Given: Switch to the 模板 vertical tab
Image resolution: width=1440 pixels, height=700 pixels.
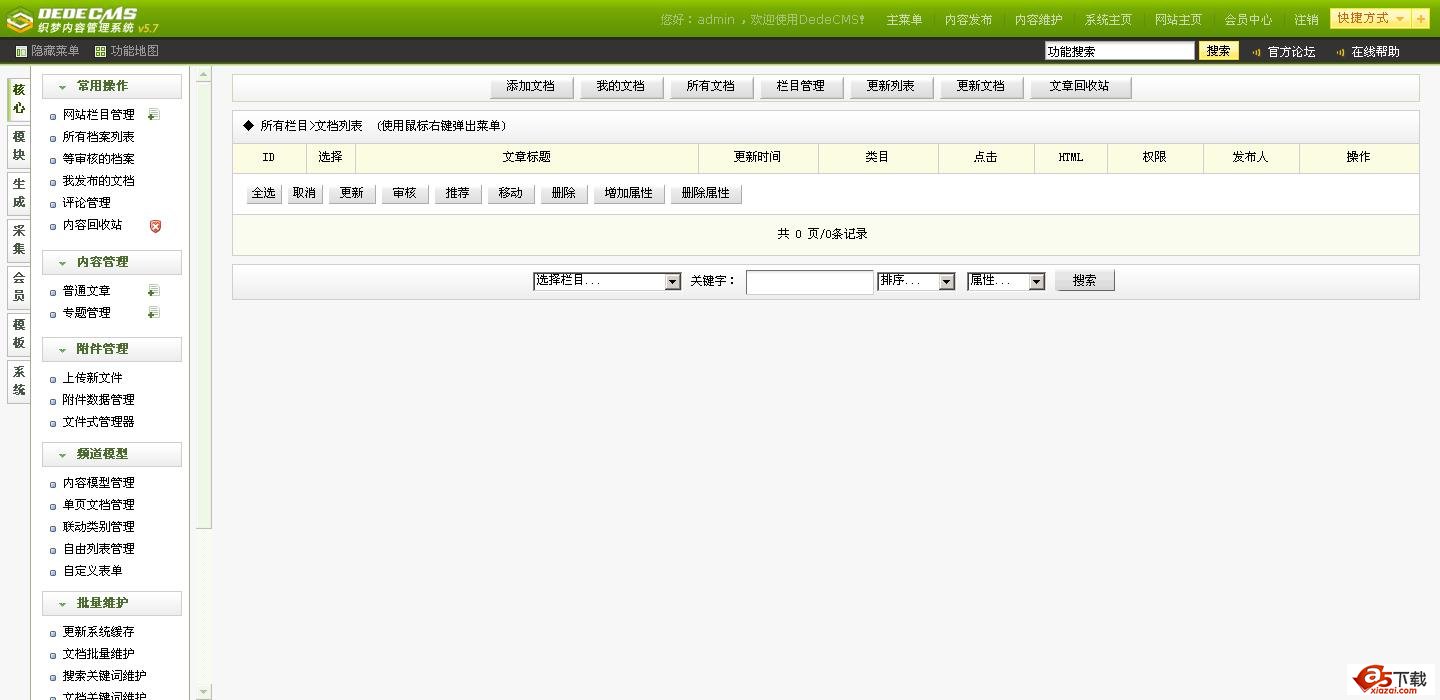Looking at the screenshot, I should 19,334.
